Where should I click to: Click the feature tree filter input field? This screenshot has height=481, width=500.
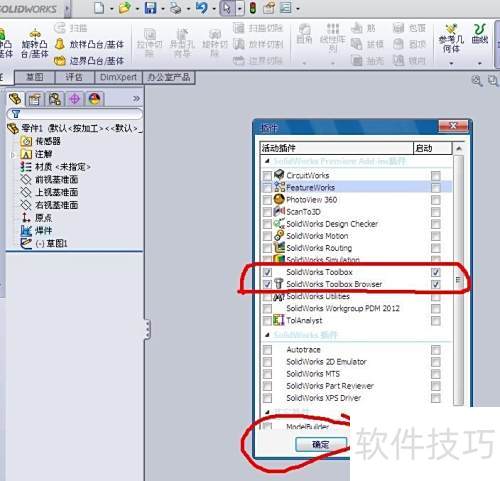coord(75,114)
